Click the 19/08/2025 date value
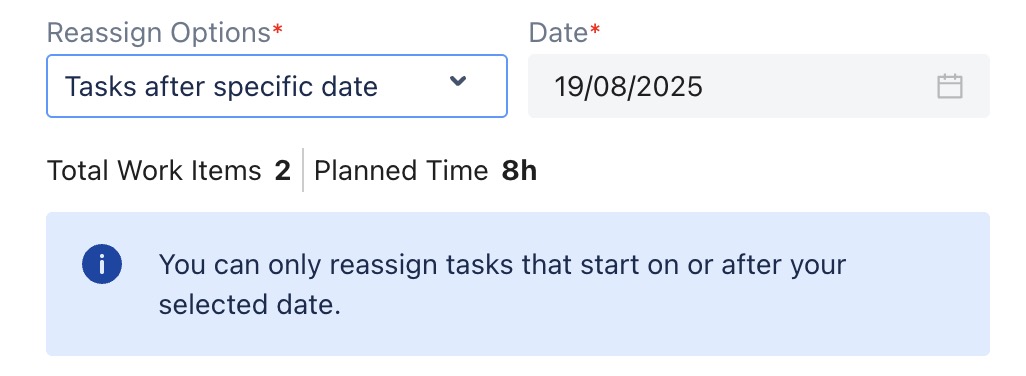The height and width of the screenshot is (376, 1026). click(628, 86)
